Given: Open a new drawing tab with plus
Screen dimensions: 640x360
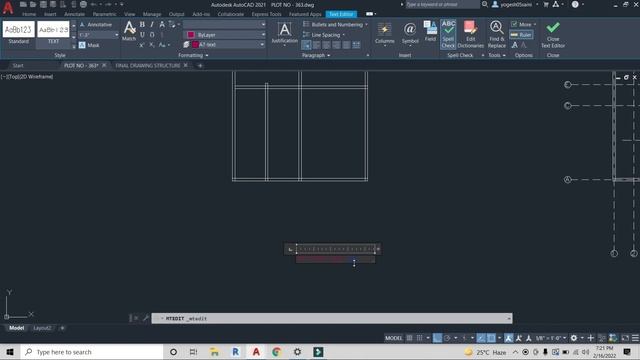Looking at the screenshot, I should 200,65.
